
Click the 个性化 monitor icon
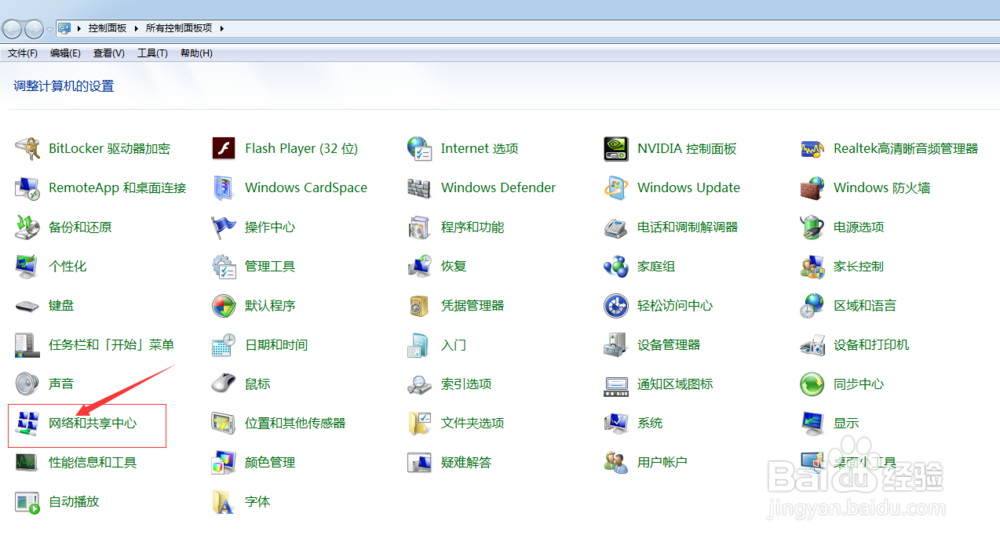pos(27,267)
